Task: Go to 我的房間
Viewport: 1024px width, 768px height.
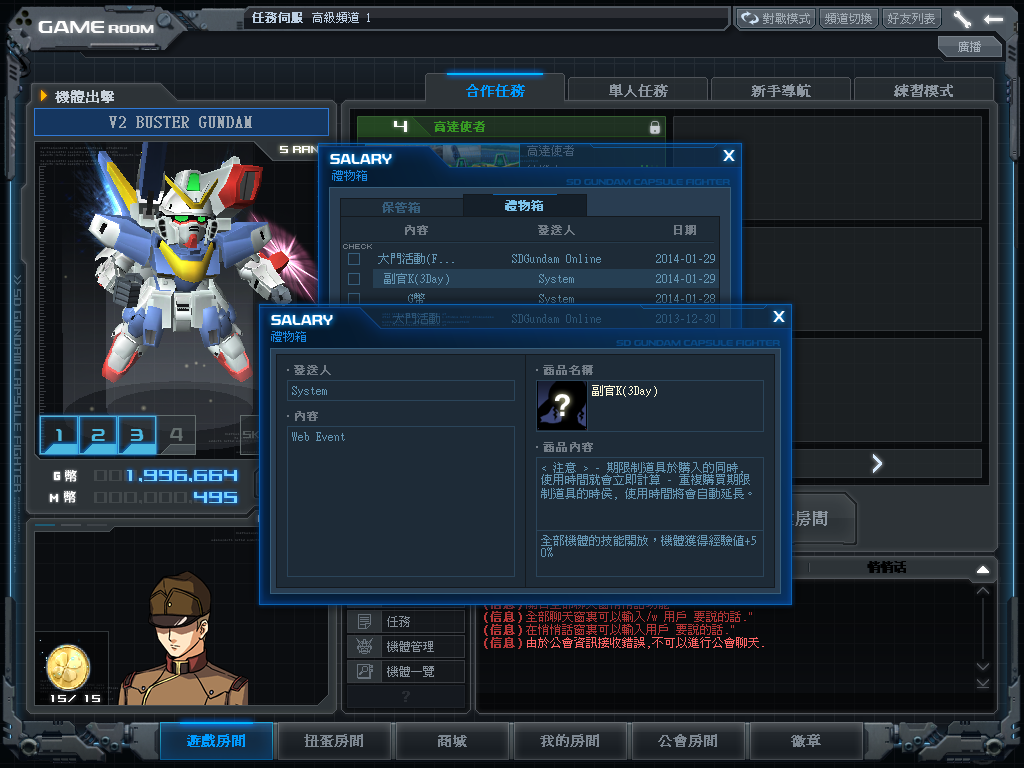Action: tap(569, 741)
